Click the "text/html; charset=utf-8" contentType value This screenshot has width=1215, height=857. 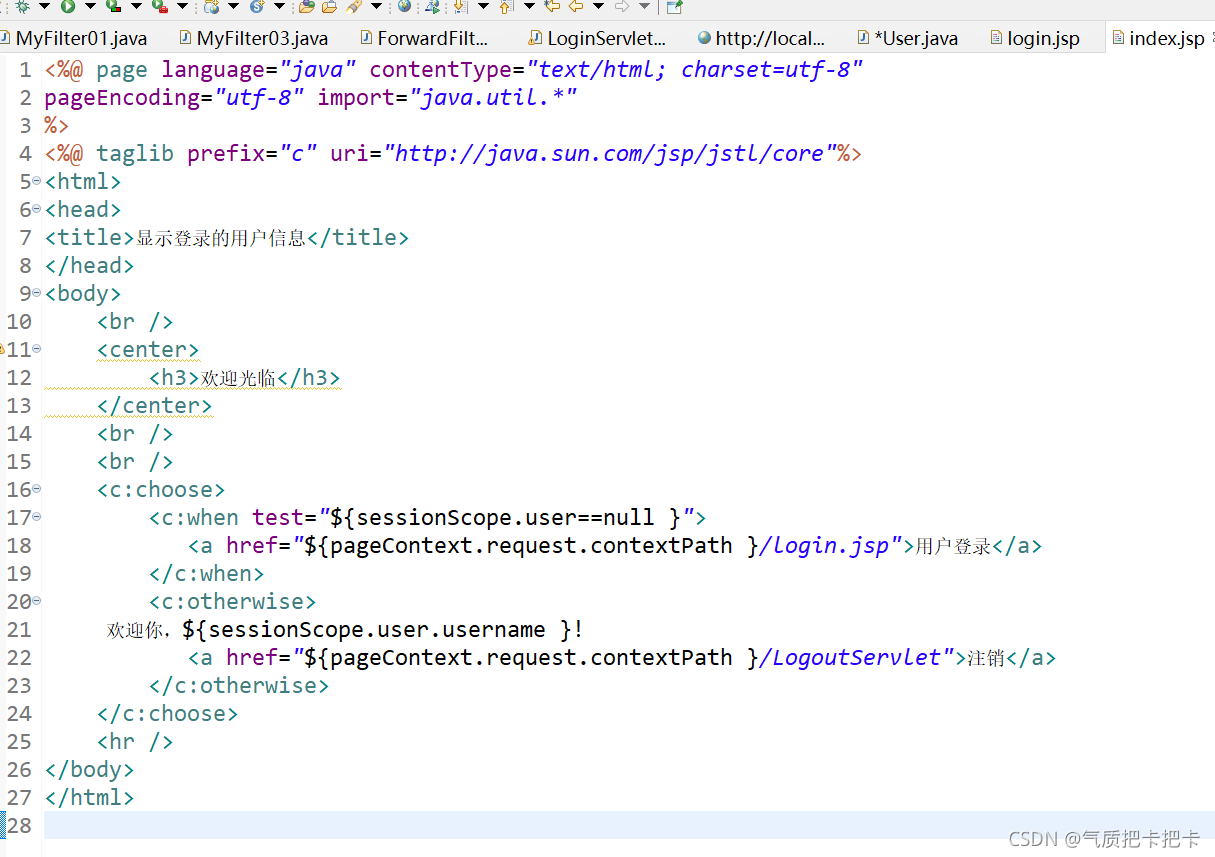[x=695, y=69]
